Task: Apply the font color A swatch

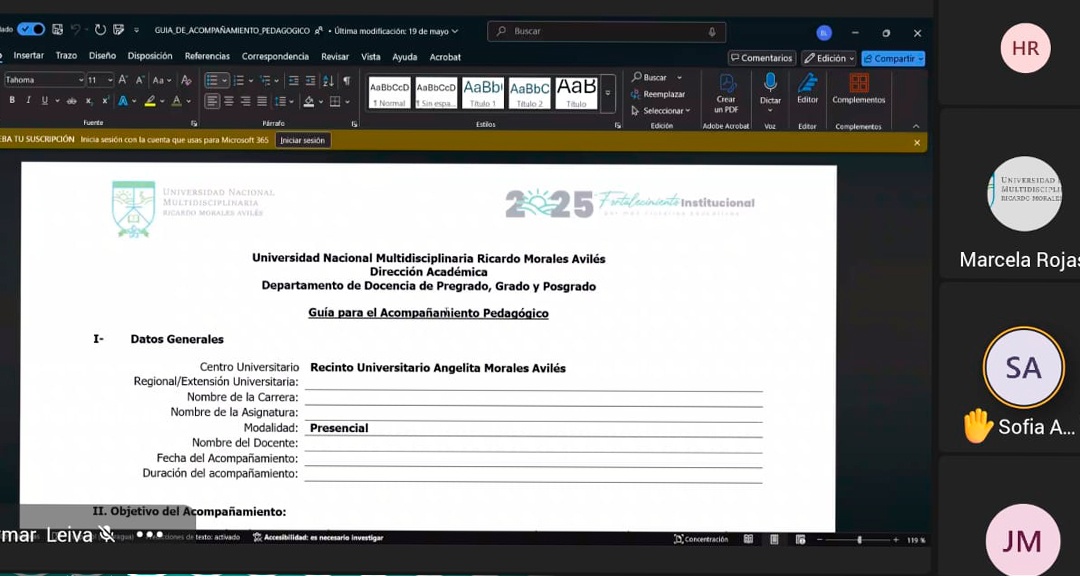Action: (176, 101)
